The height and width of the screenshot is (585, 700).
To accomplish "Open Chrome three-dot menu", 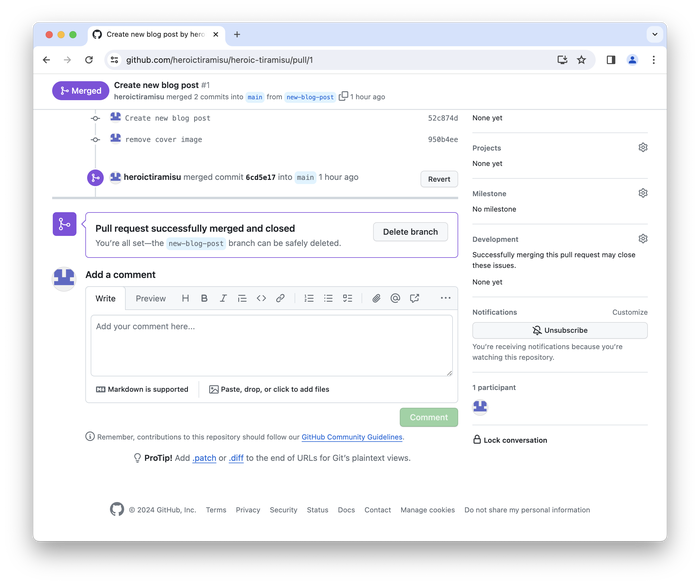I will [x=654, y=60].
